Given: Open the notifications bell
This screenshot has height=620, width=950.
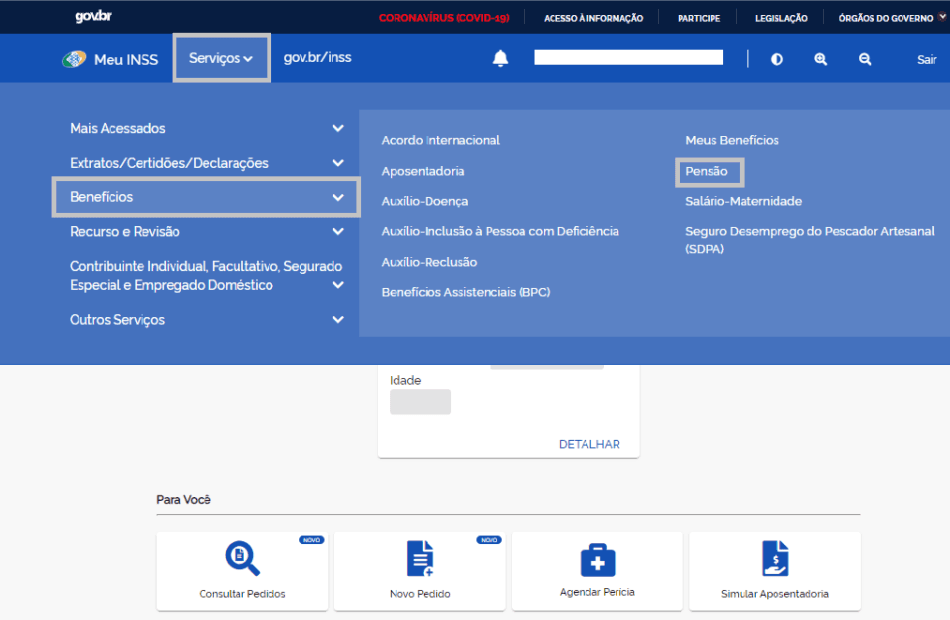Looking at the screenshot, I should (x=500, y=59).
